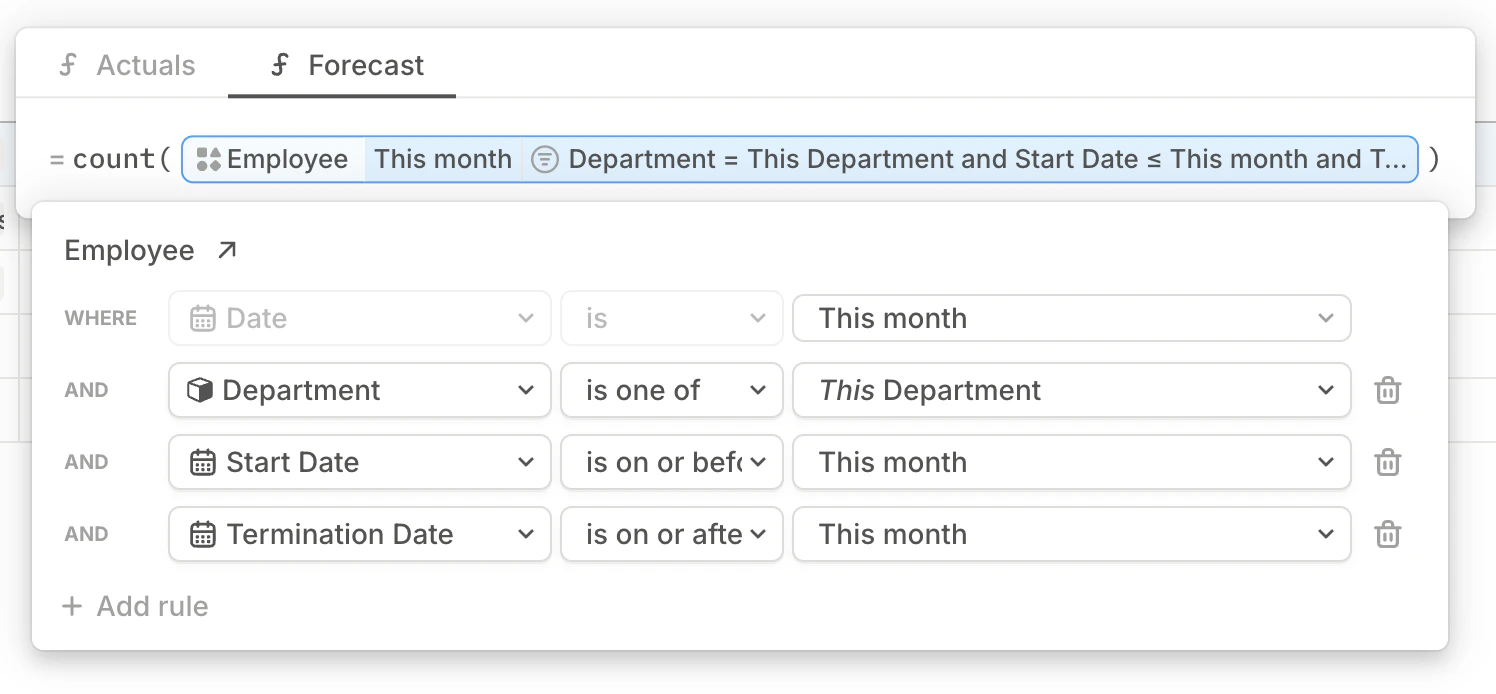Expand the Date rule's 'This month' value
1496x694 pixels.
[x=1071, y=318]
